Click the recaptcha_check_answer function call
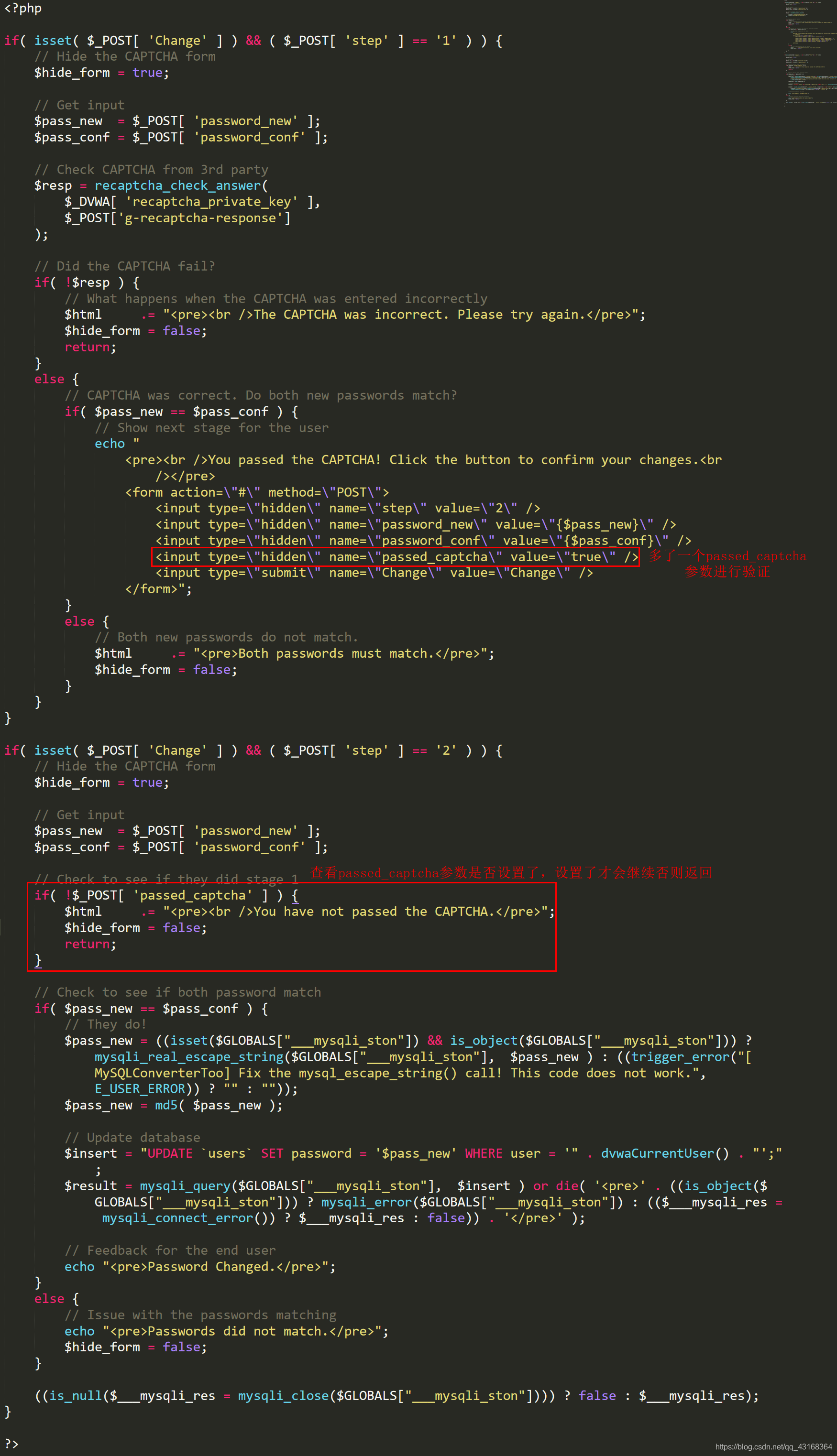Screen dimensions: 837x1456 (177, 185)
